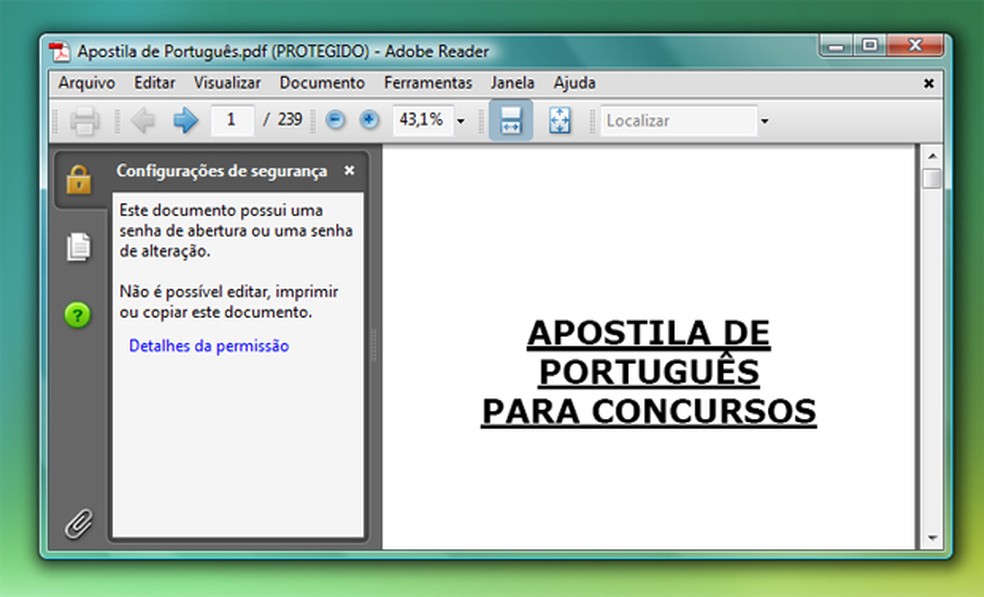Viewport: 984px width, 597px height.
Task: Go to the next page using the blue arrow
Action: pyautogui.click(x=186, y=120)
